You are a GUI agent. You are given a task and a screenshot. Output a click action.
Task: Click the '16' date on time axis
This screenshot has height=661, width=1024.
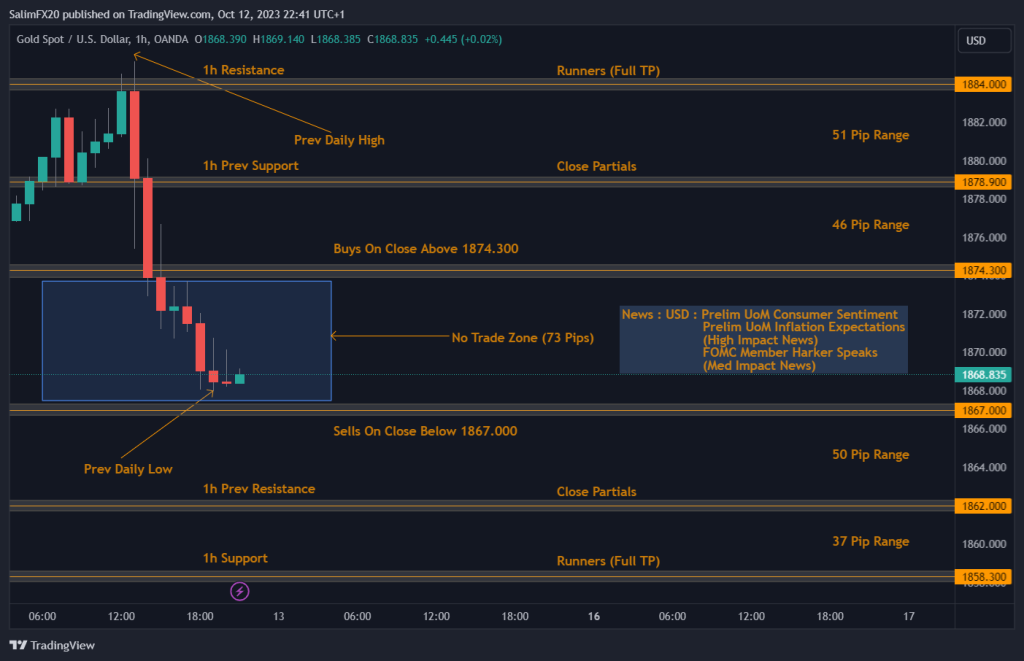click(594, 616)
